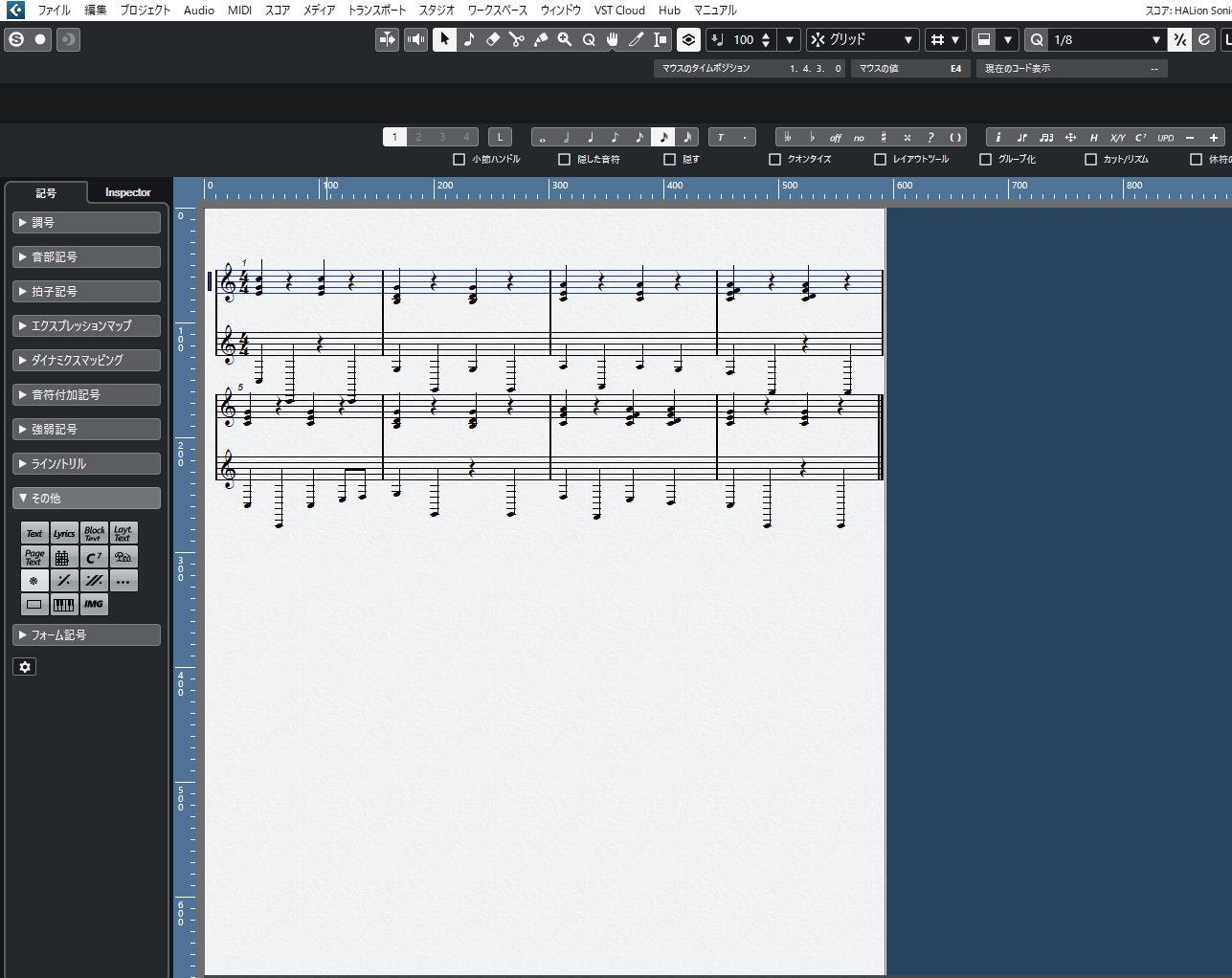Toggle the グループ化 checkbox
The image size is (1232, 978).
985,160
